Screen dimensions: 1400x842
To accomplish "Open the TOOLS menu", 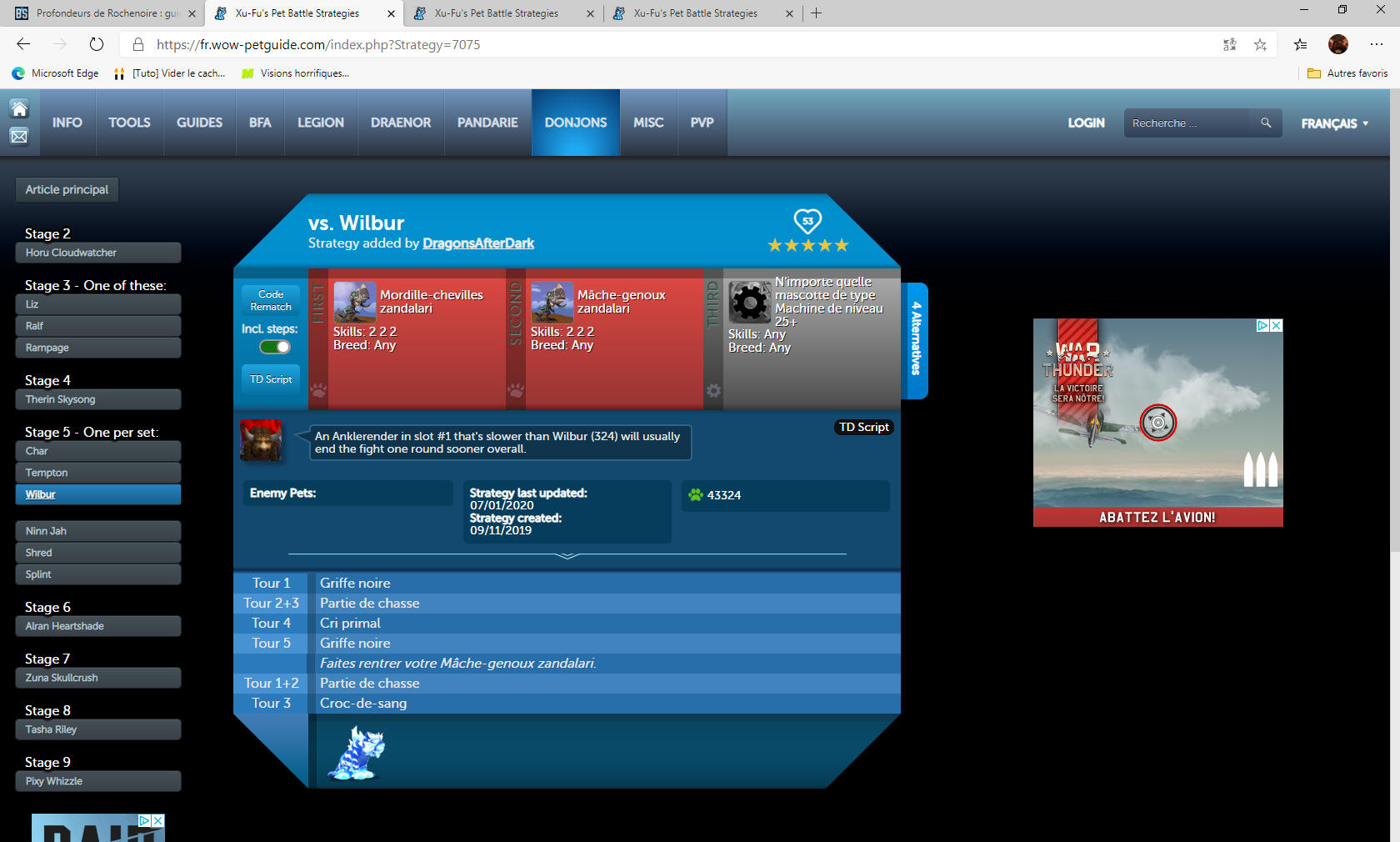I will (129, 123).
